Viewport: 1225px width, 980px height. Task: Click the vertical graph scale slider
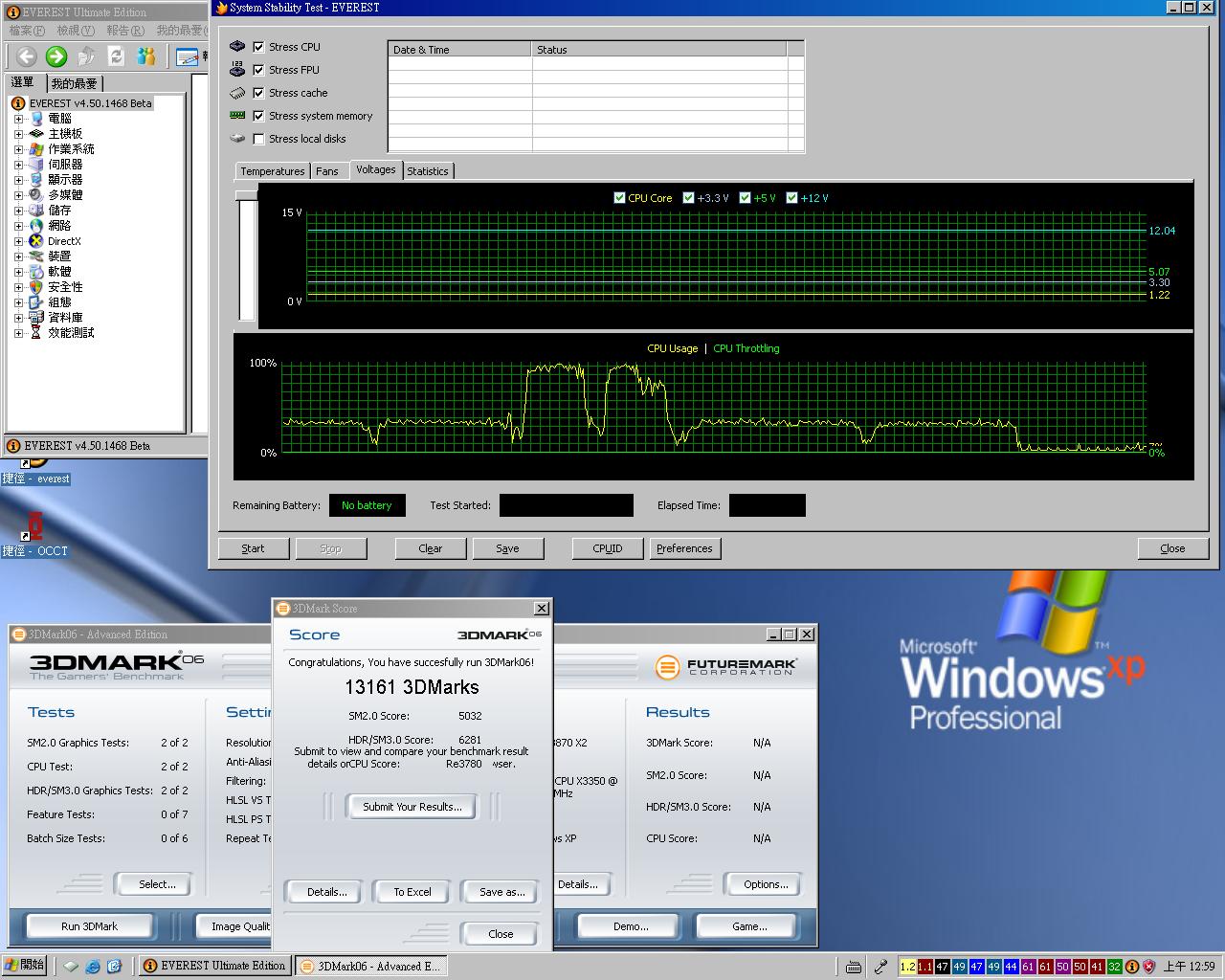247,256
